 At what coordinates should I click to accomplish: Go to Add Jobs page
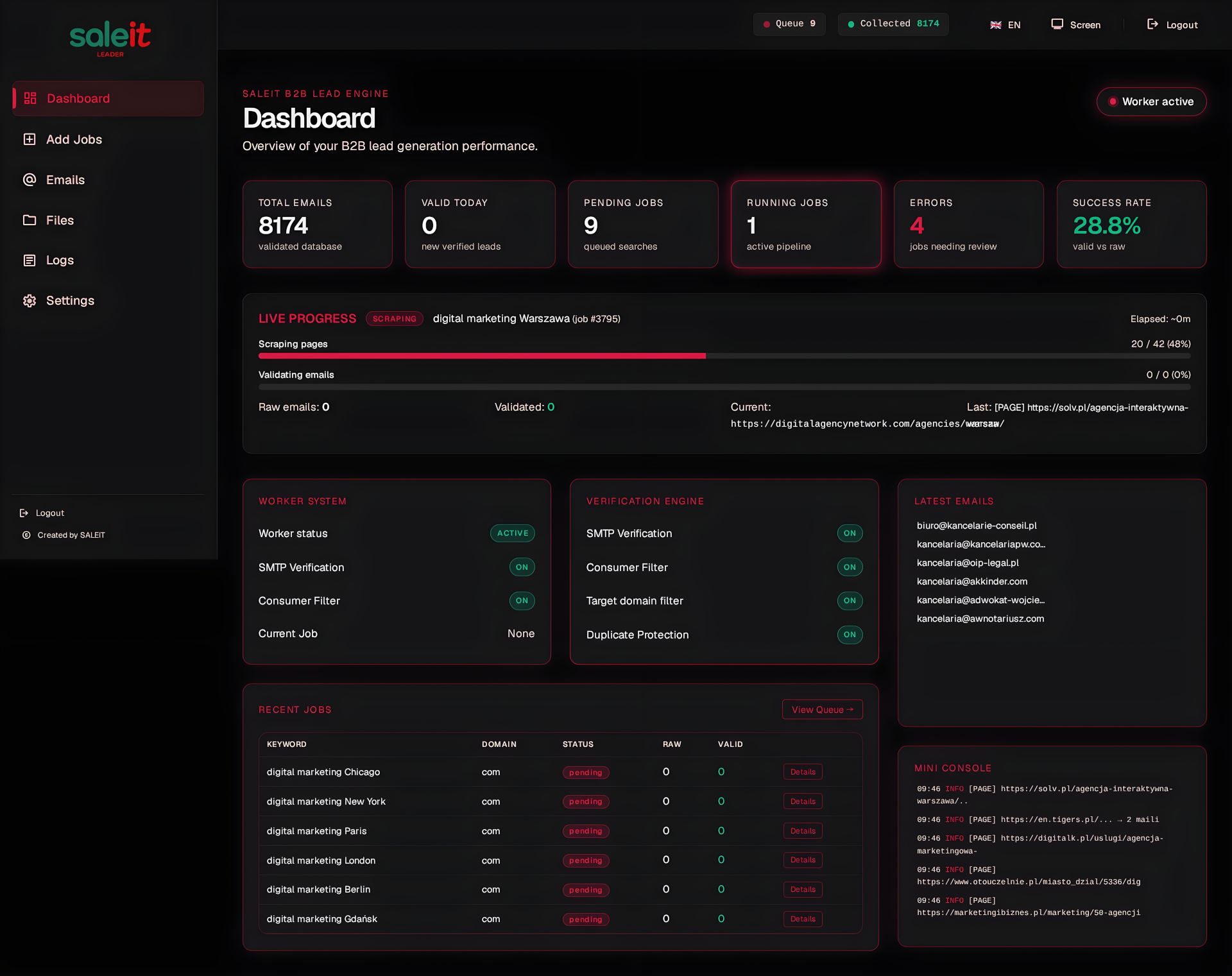click(x=108, y=139)
